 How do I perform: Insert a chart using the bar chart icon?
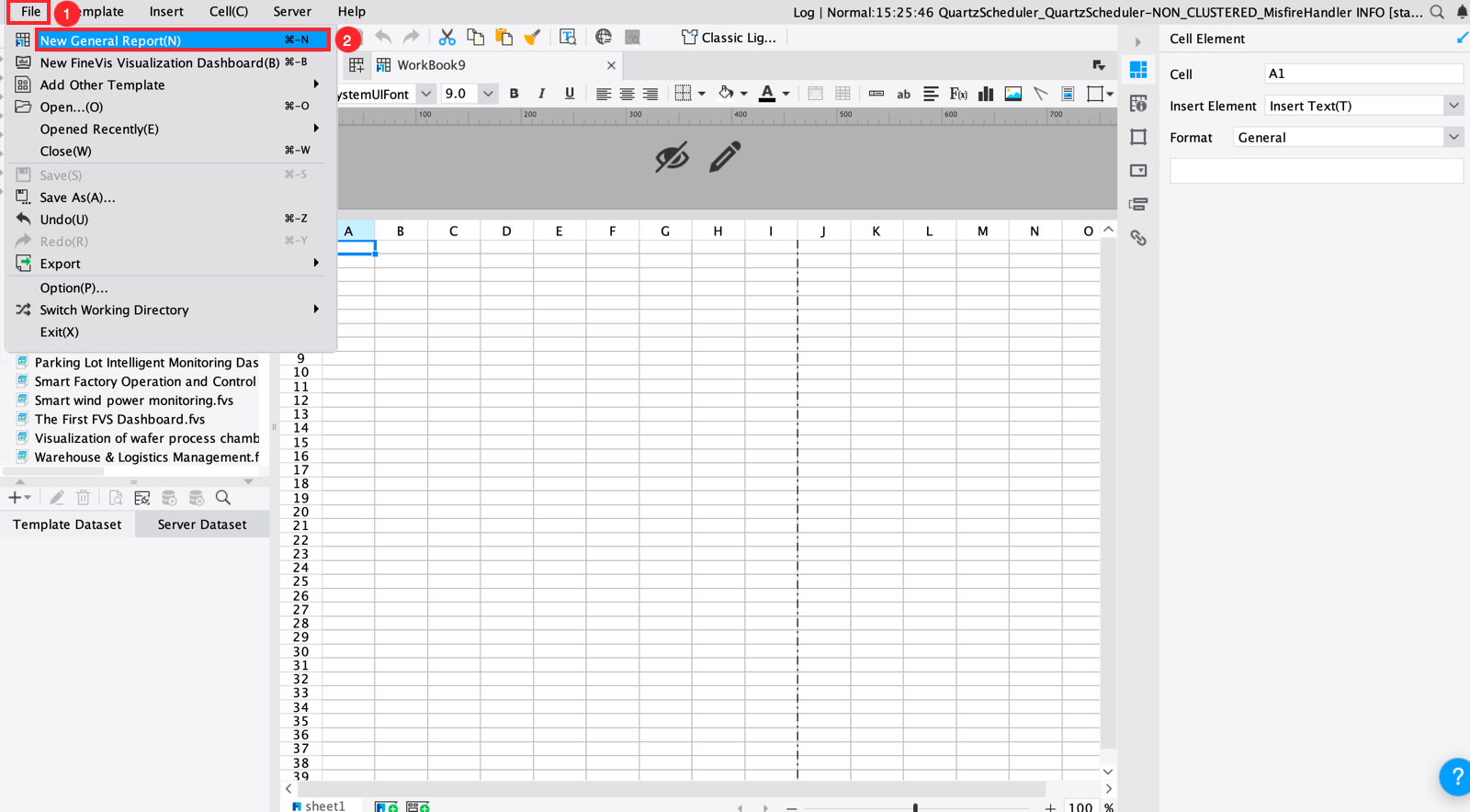tap(986, 94)
